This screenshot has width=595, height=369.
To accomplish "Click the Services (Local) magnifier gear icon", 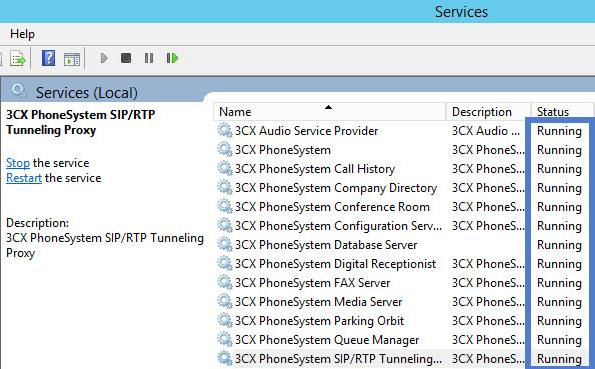I will tap(19, 91).
